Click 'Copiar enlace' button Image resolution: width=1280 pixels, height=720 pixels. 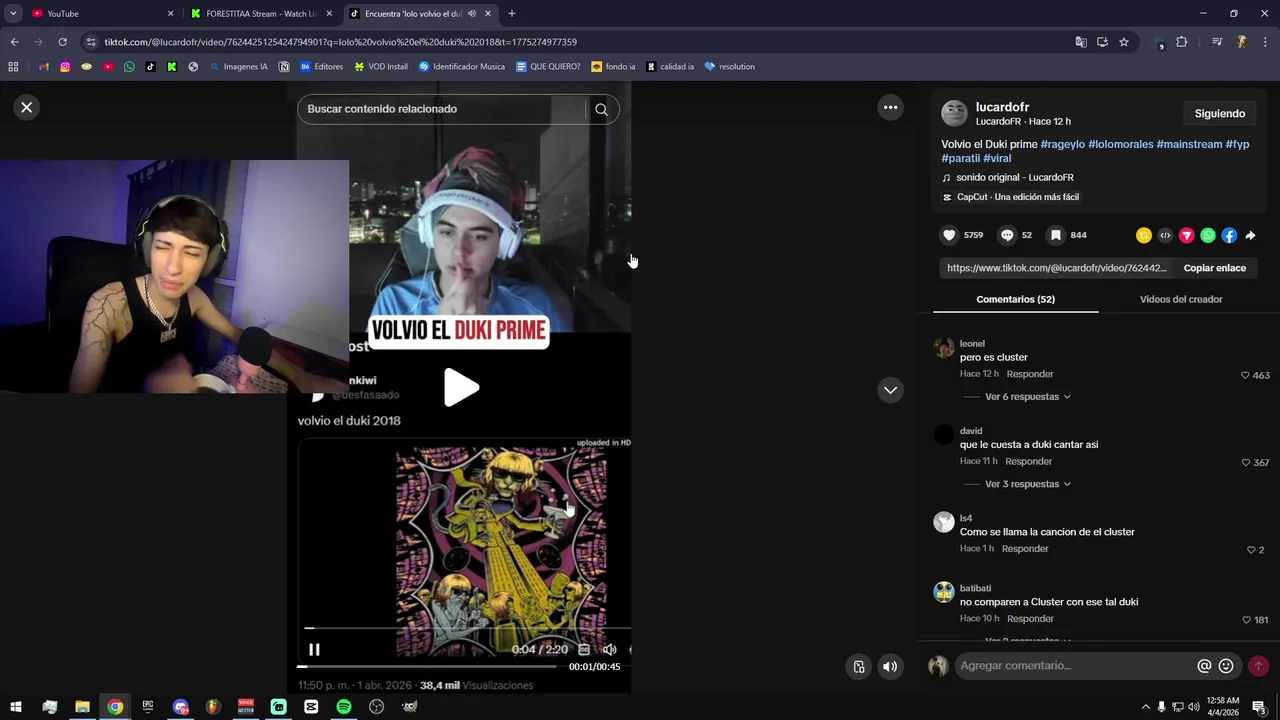[x=1215, y=268]
